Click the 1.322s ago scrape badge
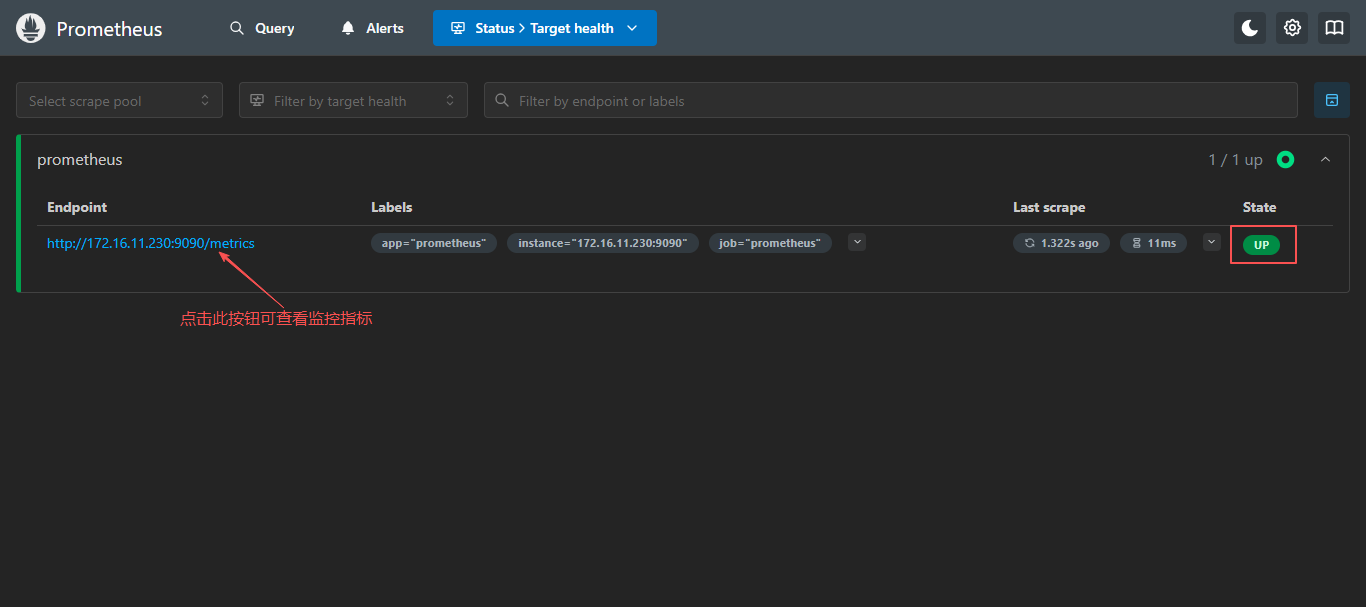The height and width of the screenshot is (607, 1366). 1061,243
